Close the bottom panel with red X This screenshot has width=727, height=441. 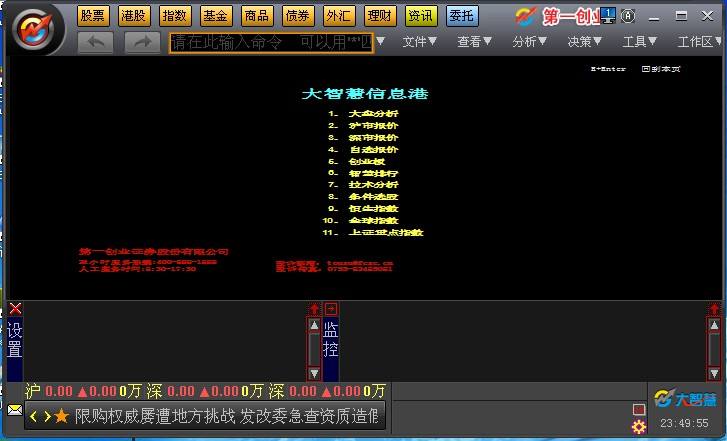(x=15, y=309)
